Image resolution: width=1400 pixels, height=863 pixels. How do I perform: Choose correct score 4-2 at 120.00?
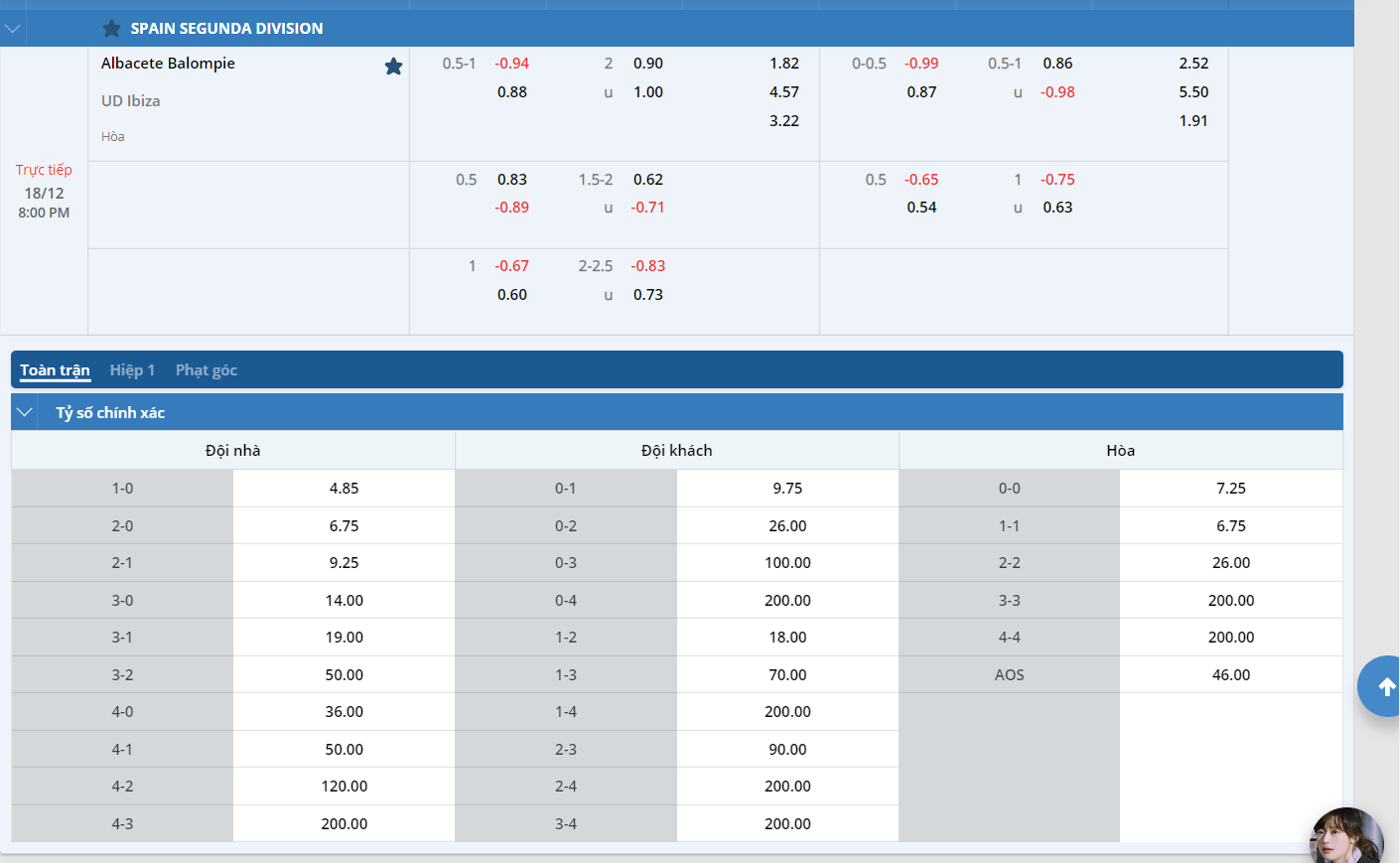tap(344, 787)
